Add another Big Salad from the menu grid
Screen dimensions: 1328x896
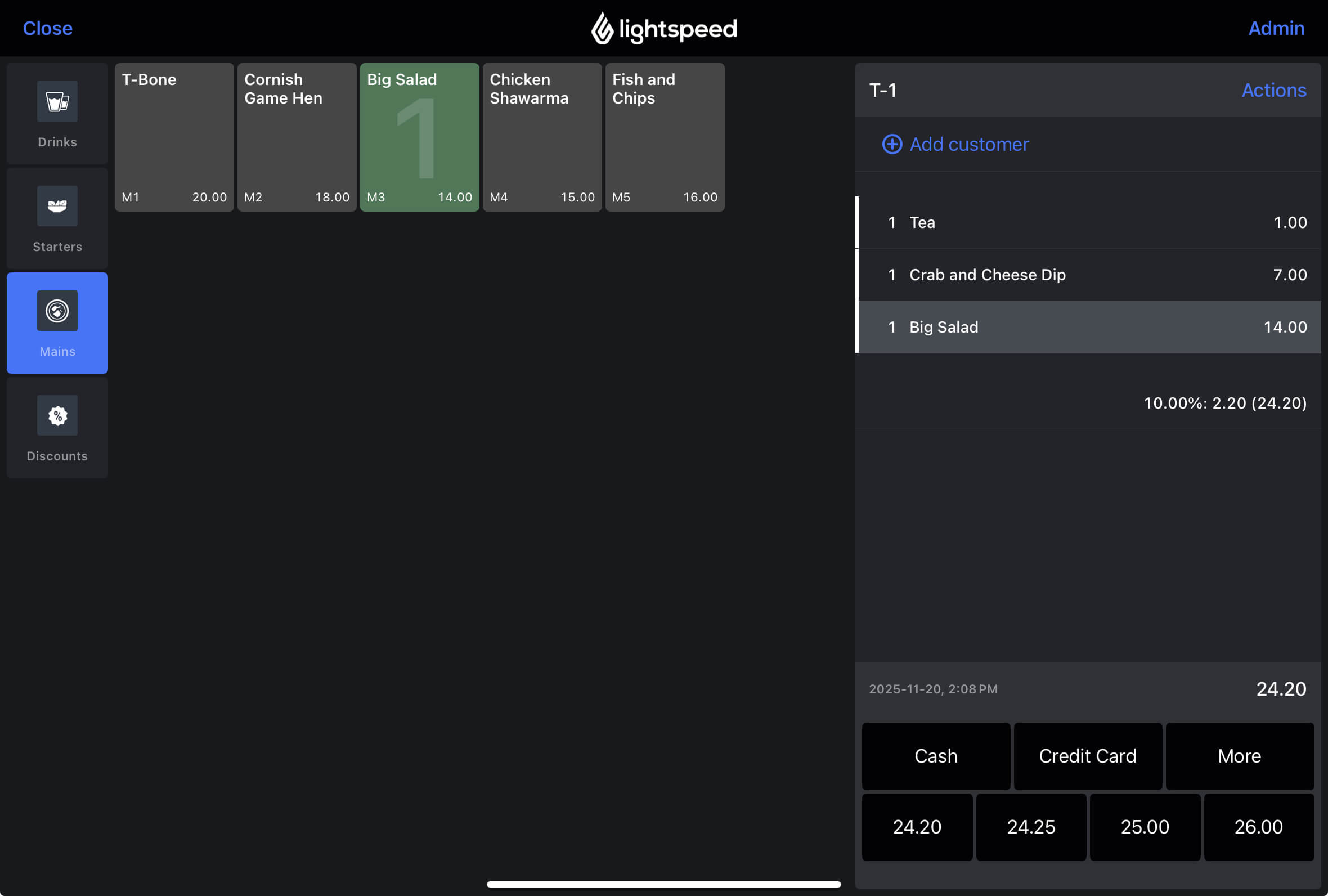point(419,137)
